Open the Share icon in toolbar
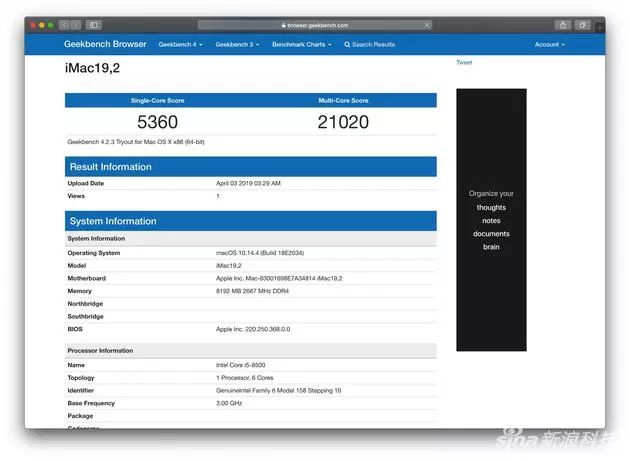The width and height of the screenshot is (630, 461). tap(563, 25)
